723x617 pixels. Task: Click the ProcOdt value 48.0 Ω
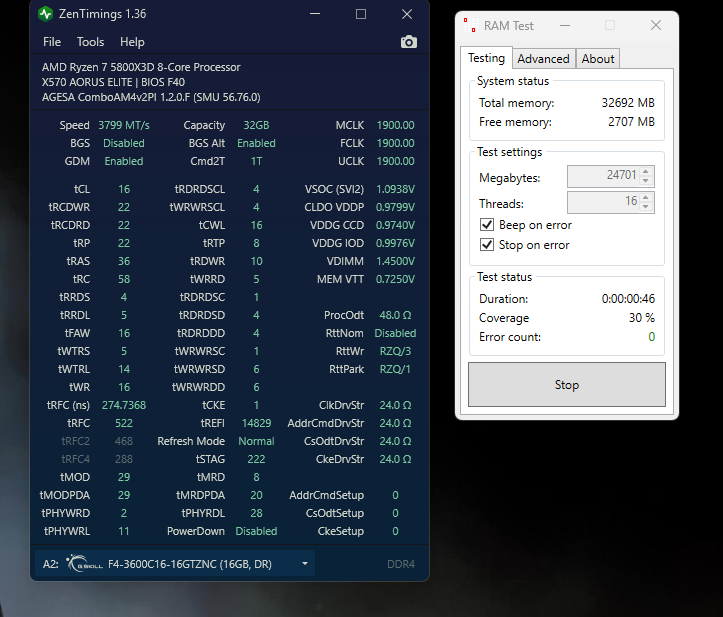395,315
